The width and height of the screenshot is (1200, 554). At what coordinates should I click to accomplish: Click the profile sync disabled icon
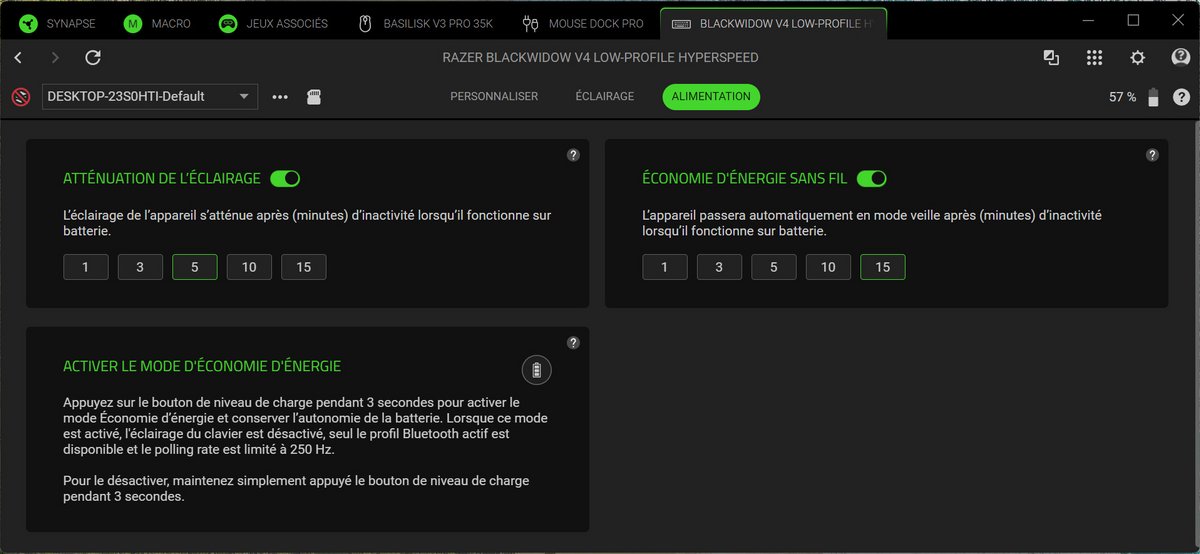click(x=20, y=97)
